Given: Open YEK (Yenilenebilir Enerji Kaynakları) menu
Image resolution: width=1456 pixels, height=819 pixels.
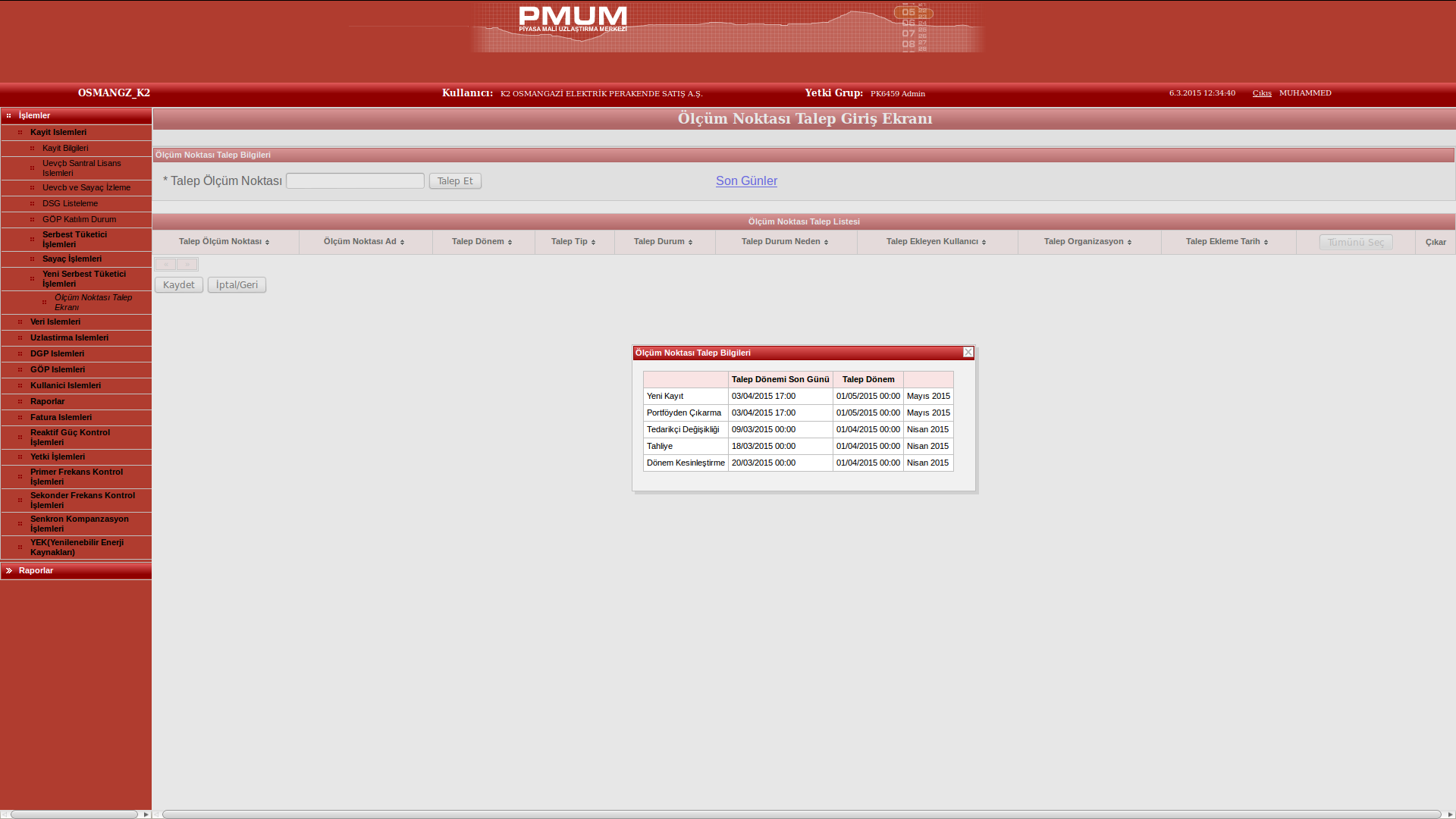Looking at the screenshot, I should click(77, 548).
